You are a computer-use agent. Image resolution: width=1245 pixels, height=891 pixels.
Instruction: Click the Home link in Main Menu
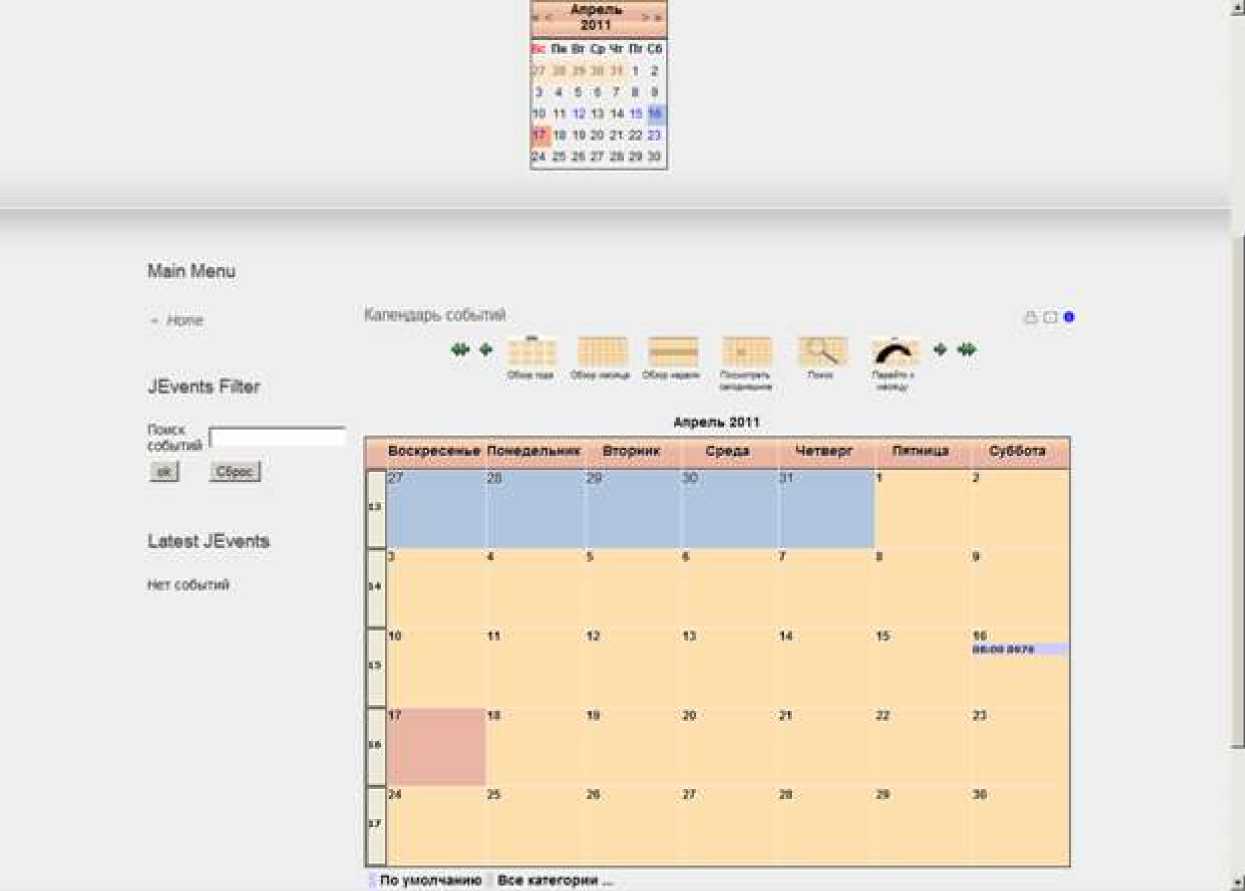pyautogui.click(x=185, y=320)
